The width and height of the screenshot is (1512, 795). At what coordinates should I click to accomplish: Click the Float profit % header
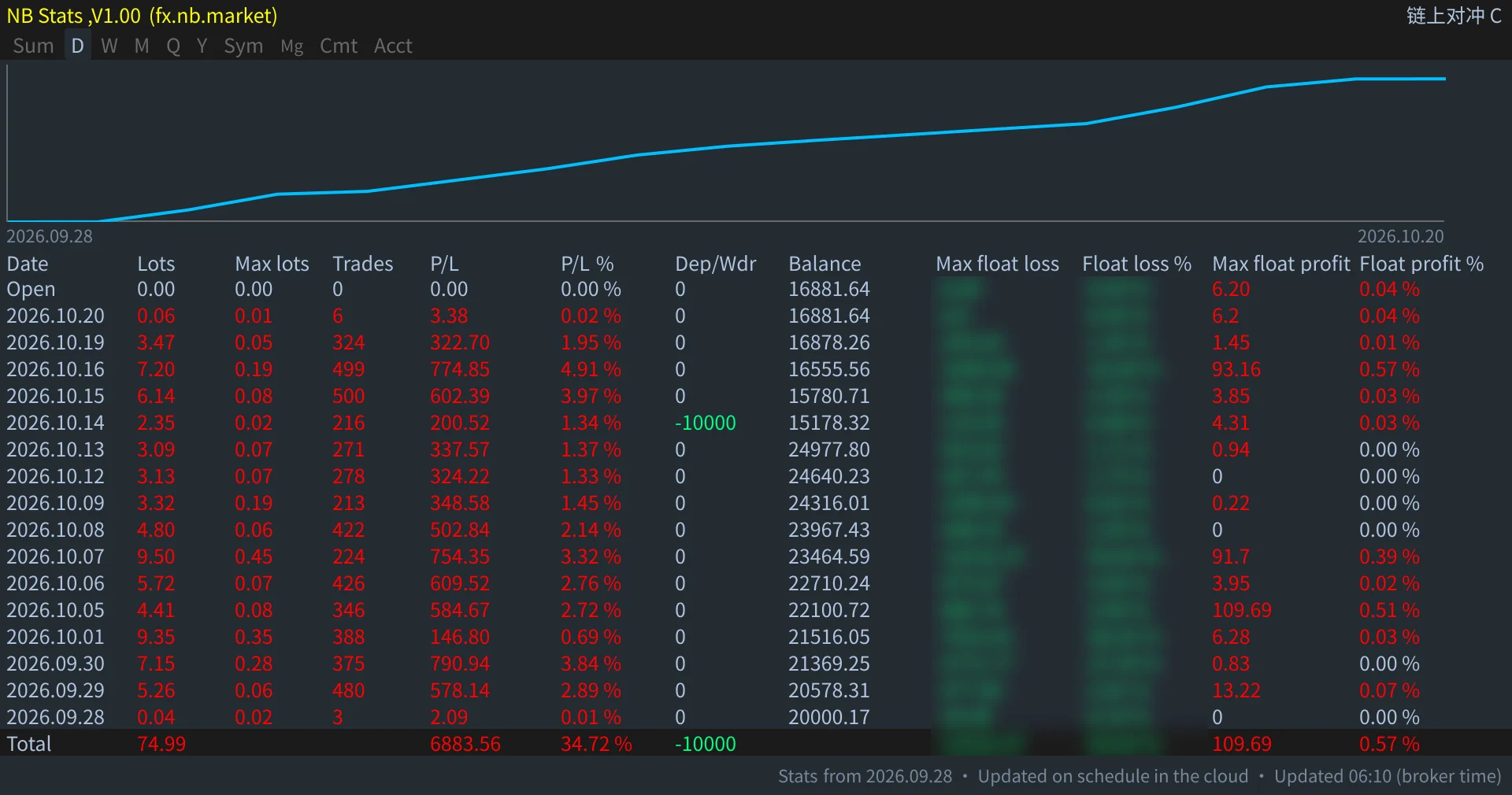pos(1421,264)
